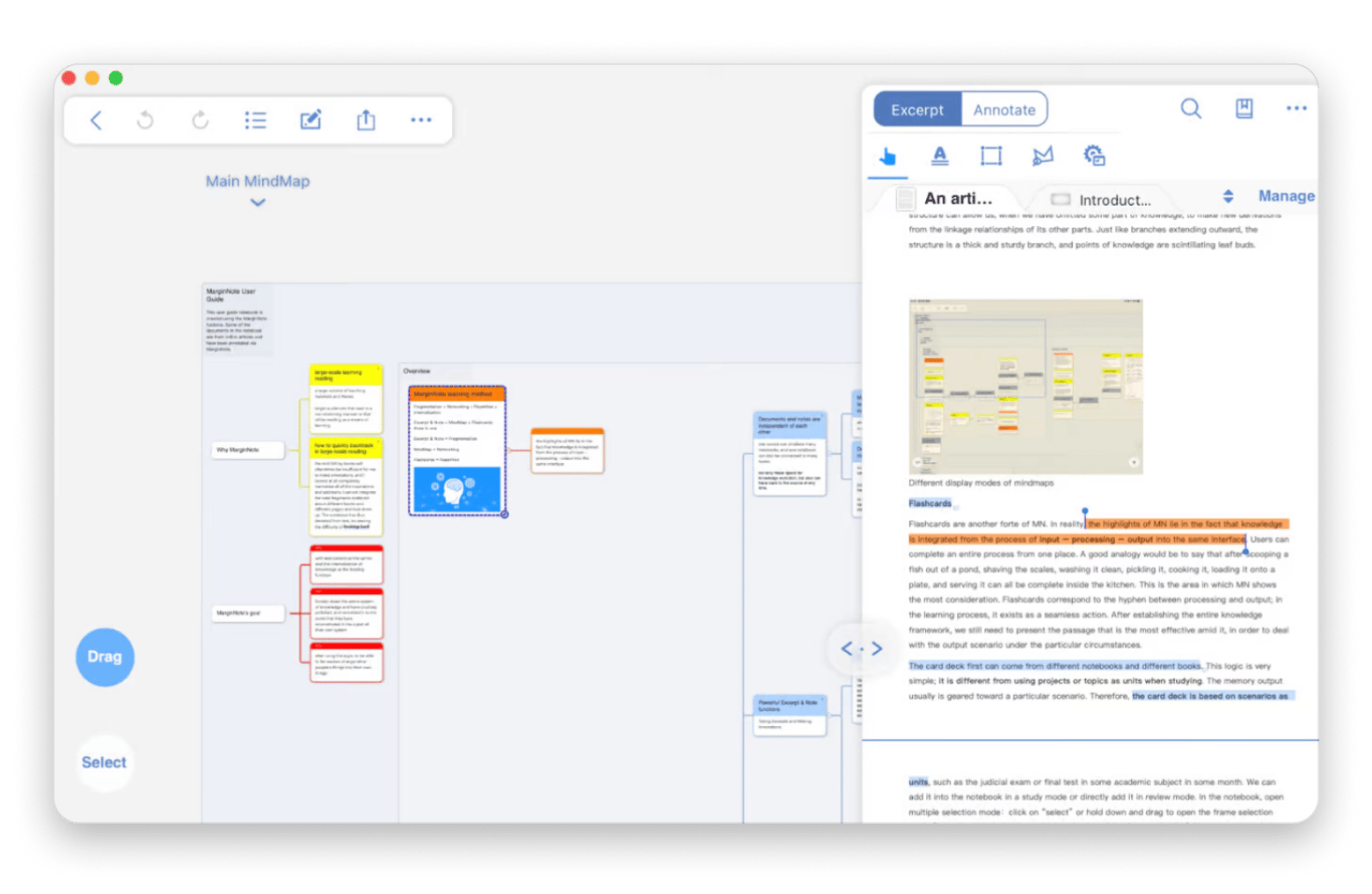Switch to Annotate mode
1372x894 pixels.
pyautogui.click(x=1003, y=110)
